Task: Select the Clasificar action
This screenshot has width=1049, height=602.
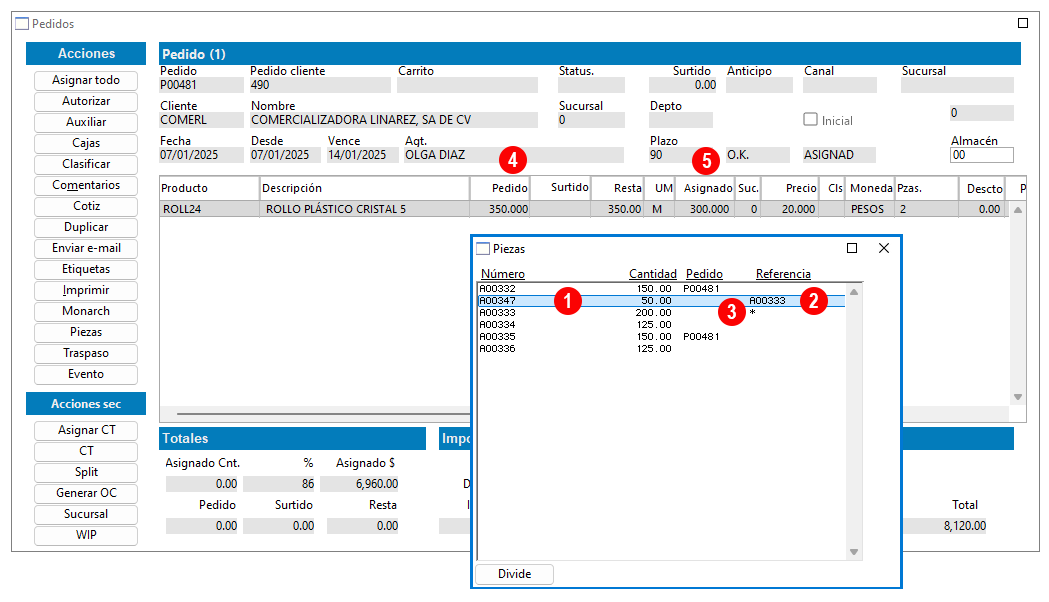Action: 86,164
